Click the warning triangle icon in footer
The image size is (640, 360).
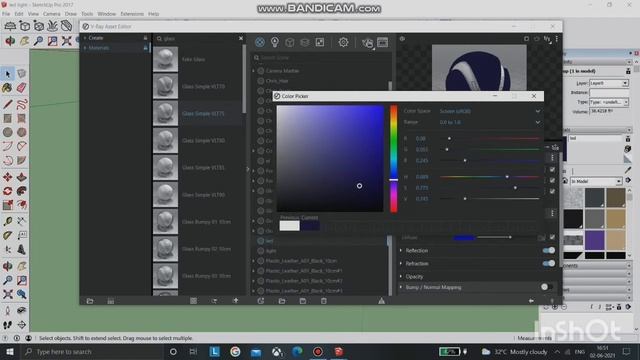point(381,301)
